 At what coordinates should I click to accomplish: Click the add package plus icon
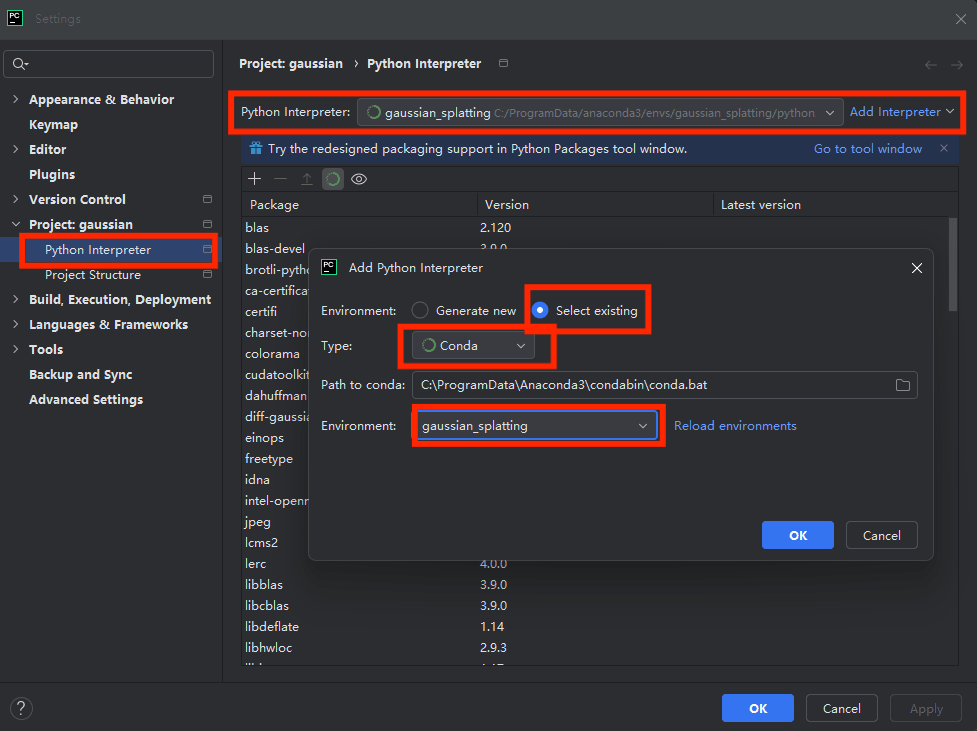coord(255,179)
